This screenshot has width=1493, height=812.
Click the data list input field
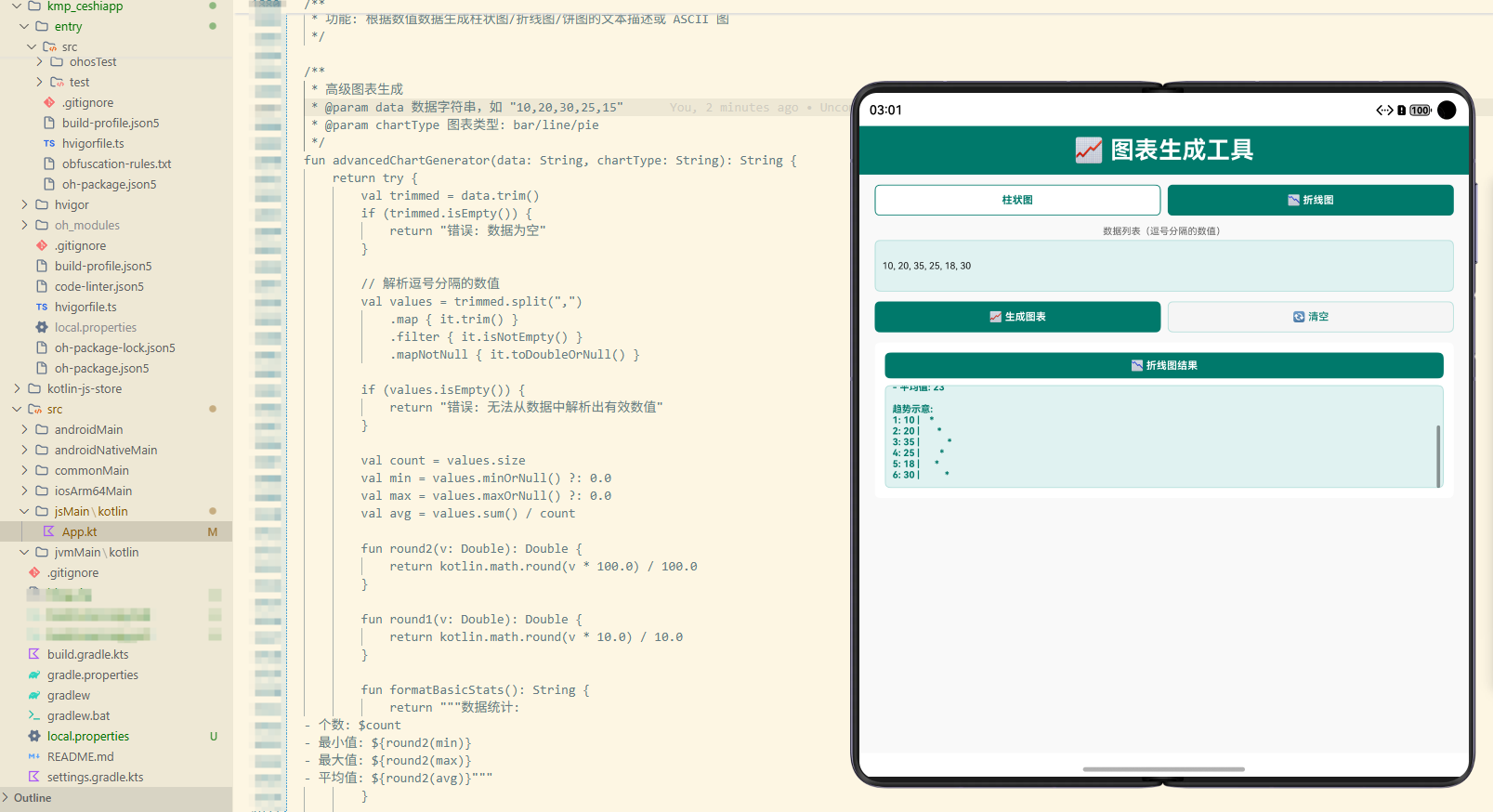pos(1163,266)
